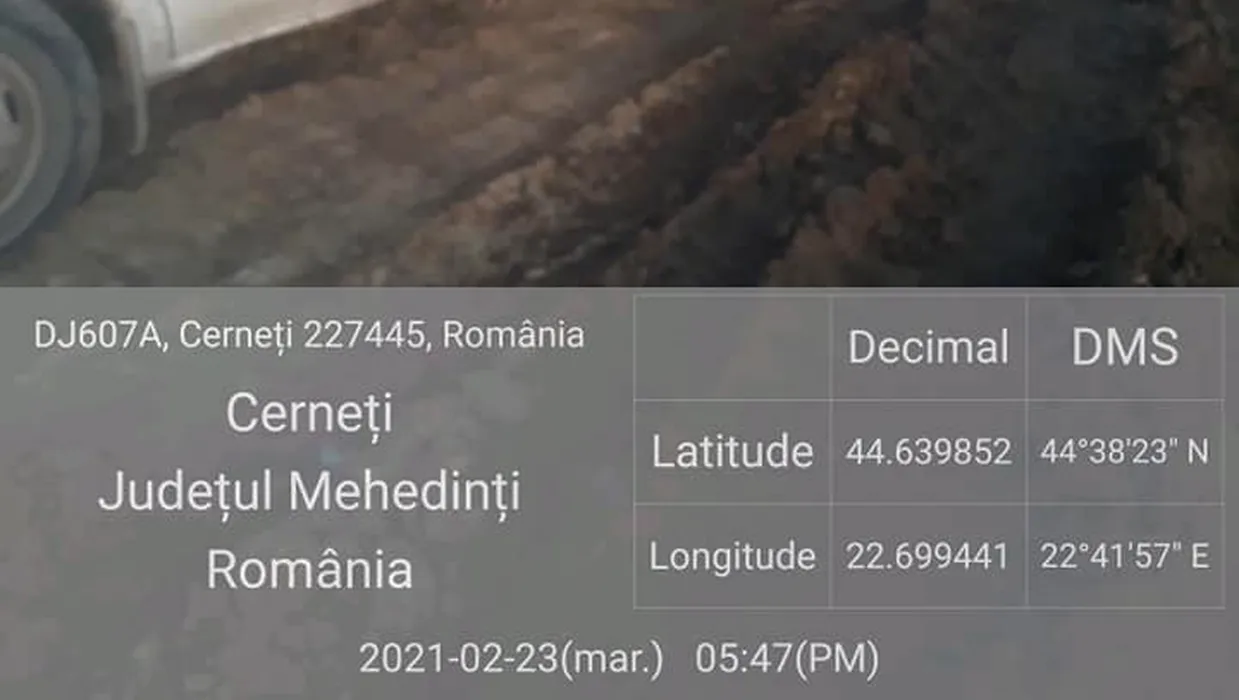The height and width of the screenshot is (700, 1239).
Task: Select the Latitude row label
Action: (732, 452)
